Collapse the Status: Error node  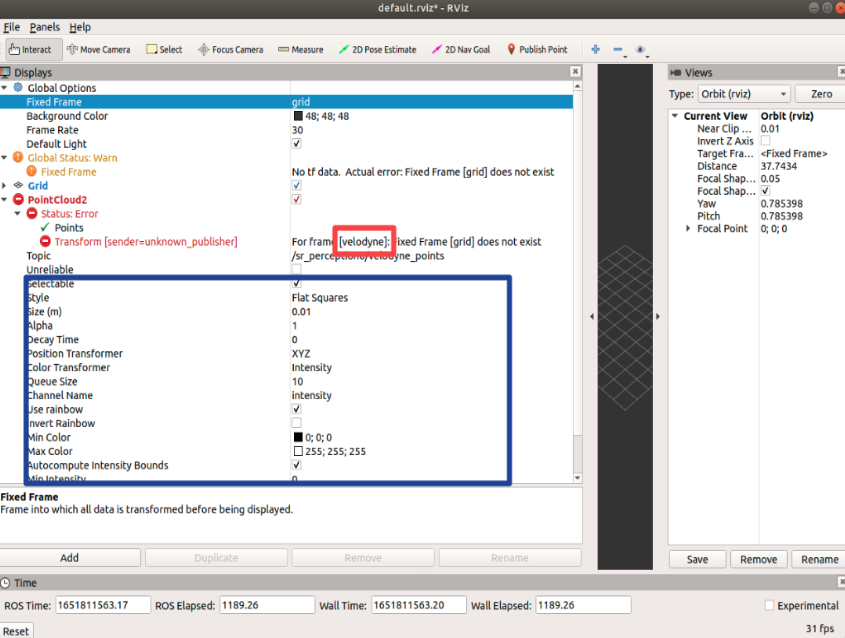coord(18,213)
